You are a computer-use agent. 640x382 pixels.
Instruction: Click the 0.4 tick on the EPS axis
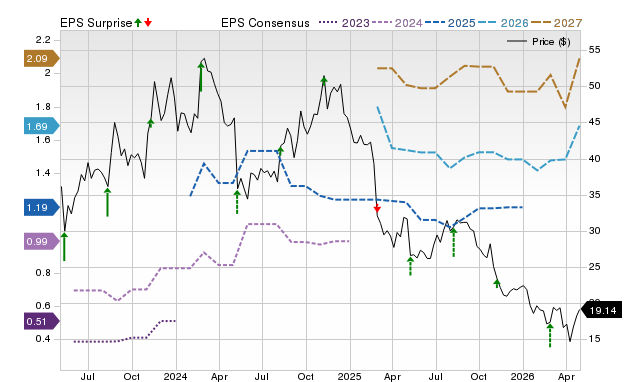(43, 339)
